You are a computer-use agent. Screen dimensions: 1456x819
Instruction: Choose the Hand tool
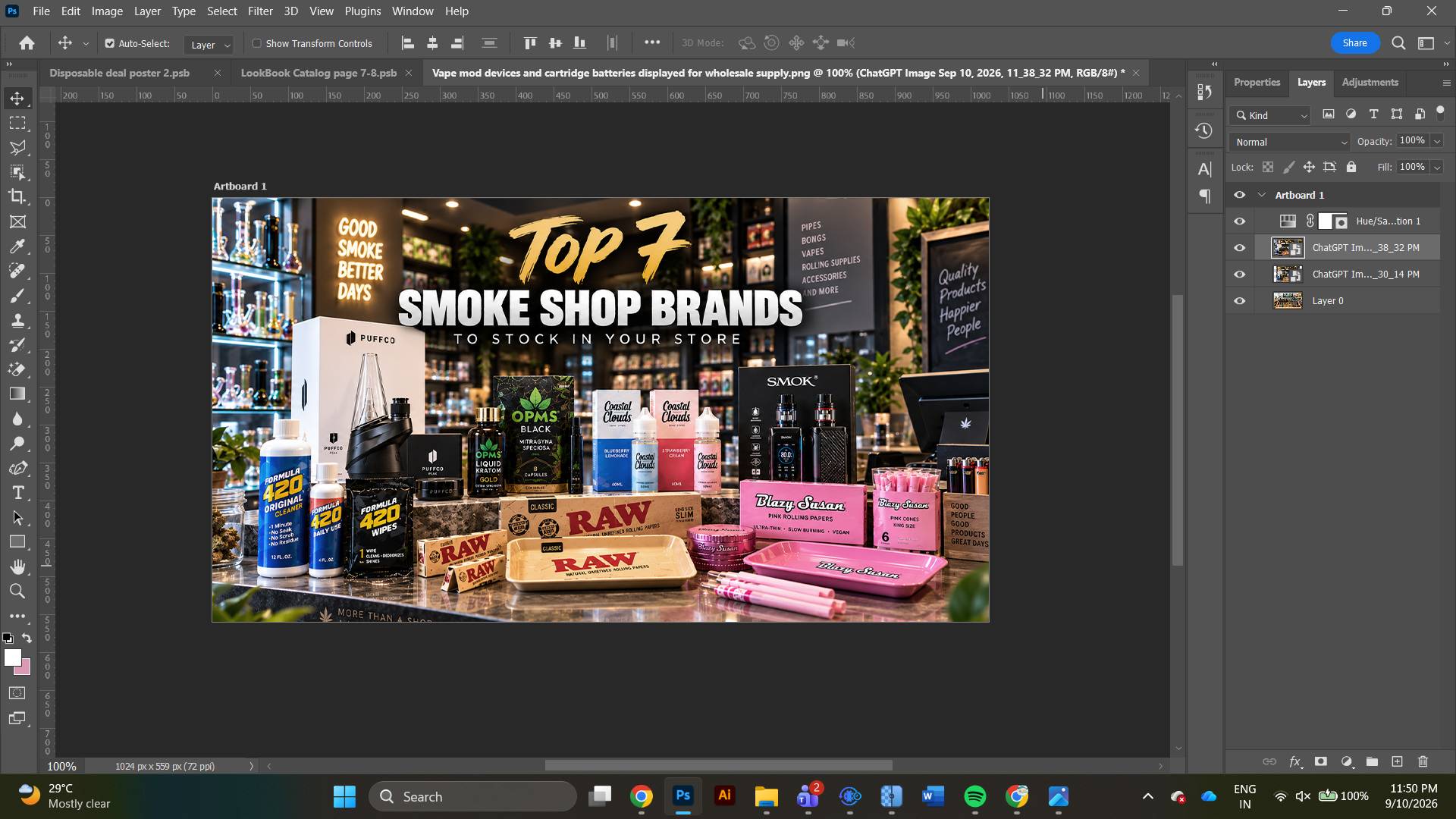click(x=17, y=566)
